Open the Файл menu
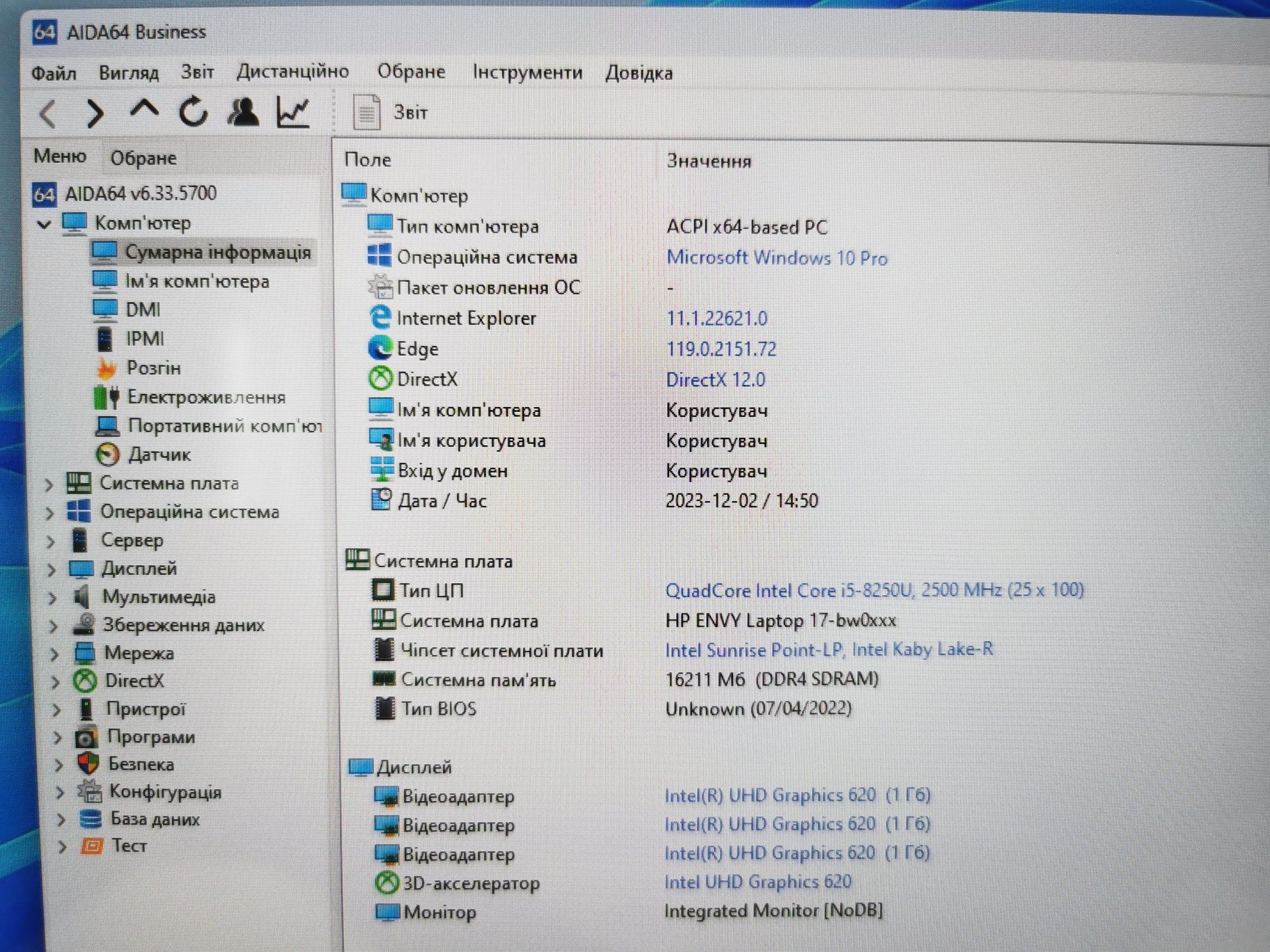The image size is (1270, 952). coord(54,72)
